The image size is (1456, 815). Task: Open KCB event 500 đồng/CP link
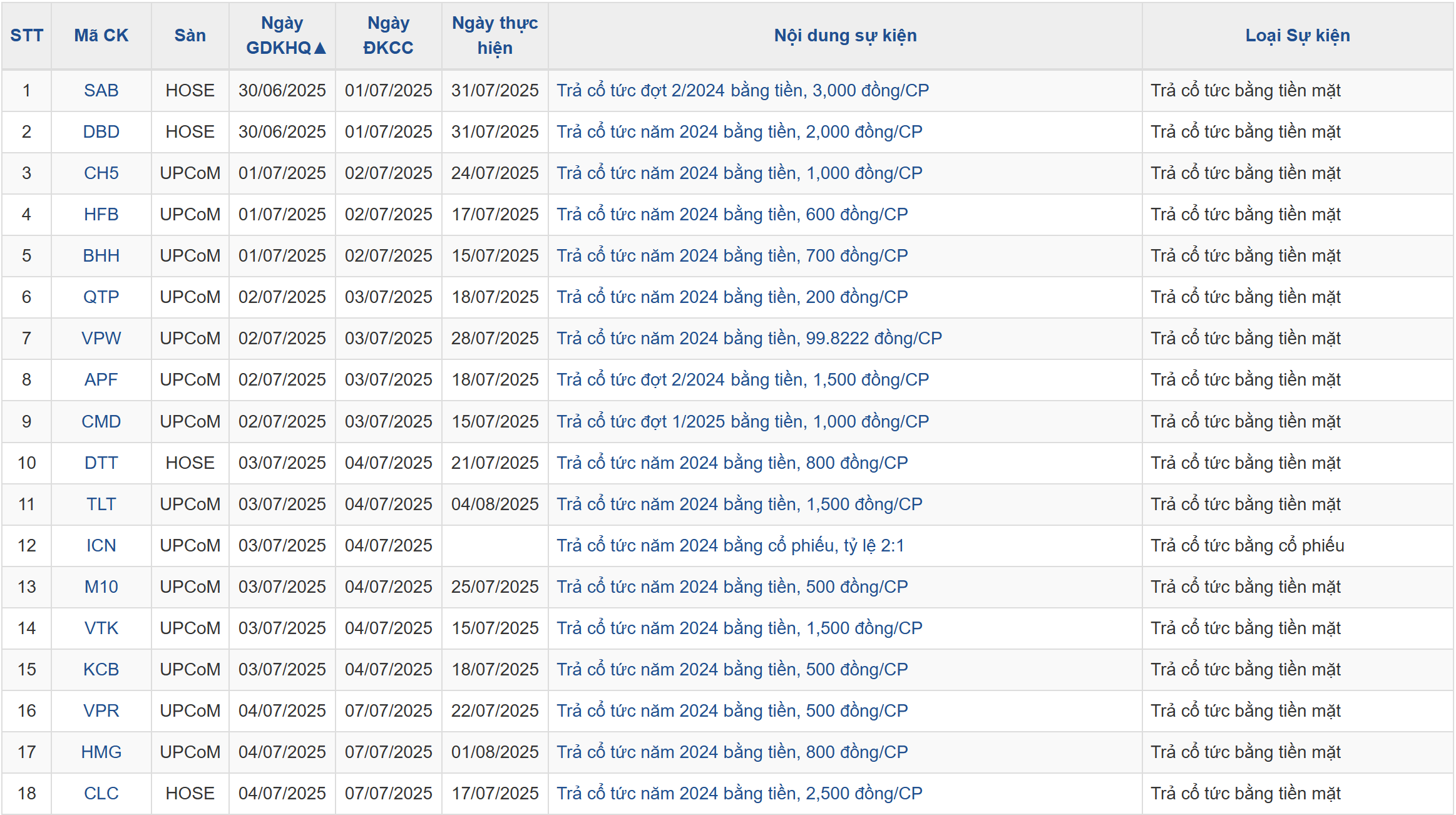point(732,670)
